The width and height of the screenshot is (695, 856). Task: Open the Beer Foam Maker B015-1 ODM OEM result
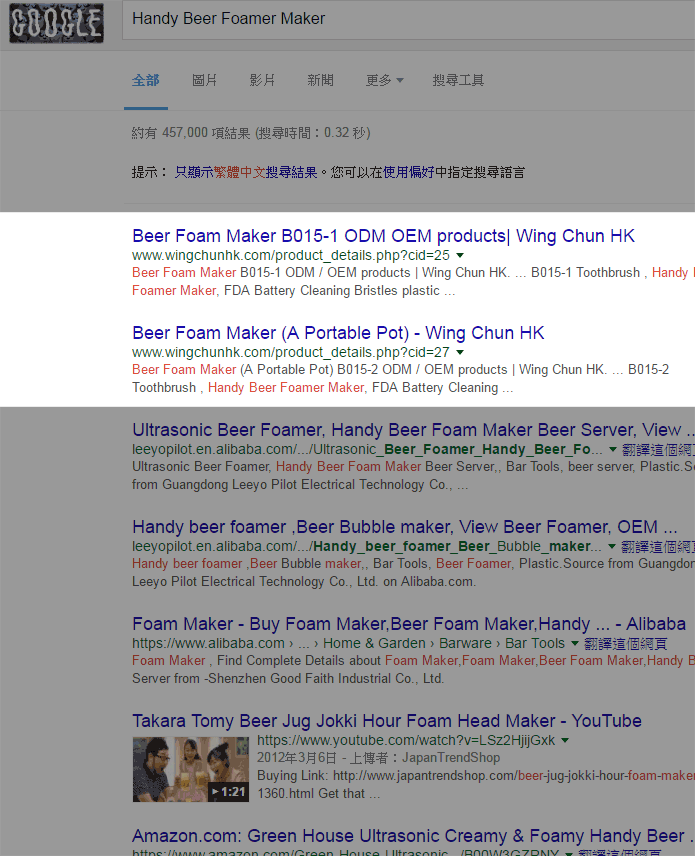pyautogui.click(x=383, y=236)
